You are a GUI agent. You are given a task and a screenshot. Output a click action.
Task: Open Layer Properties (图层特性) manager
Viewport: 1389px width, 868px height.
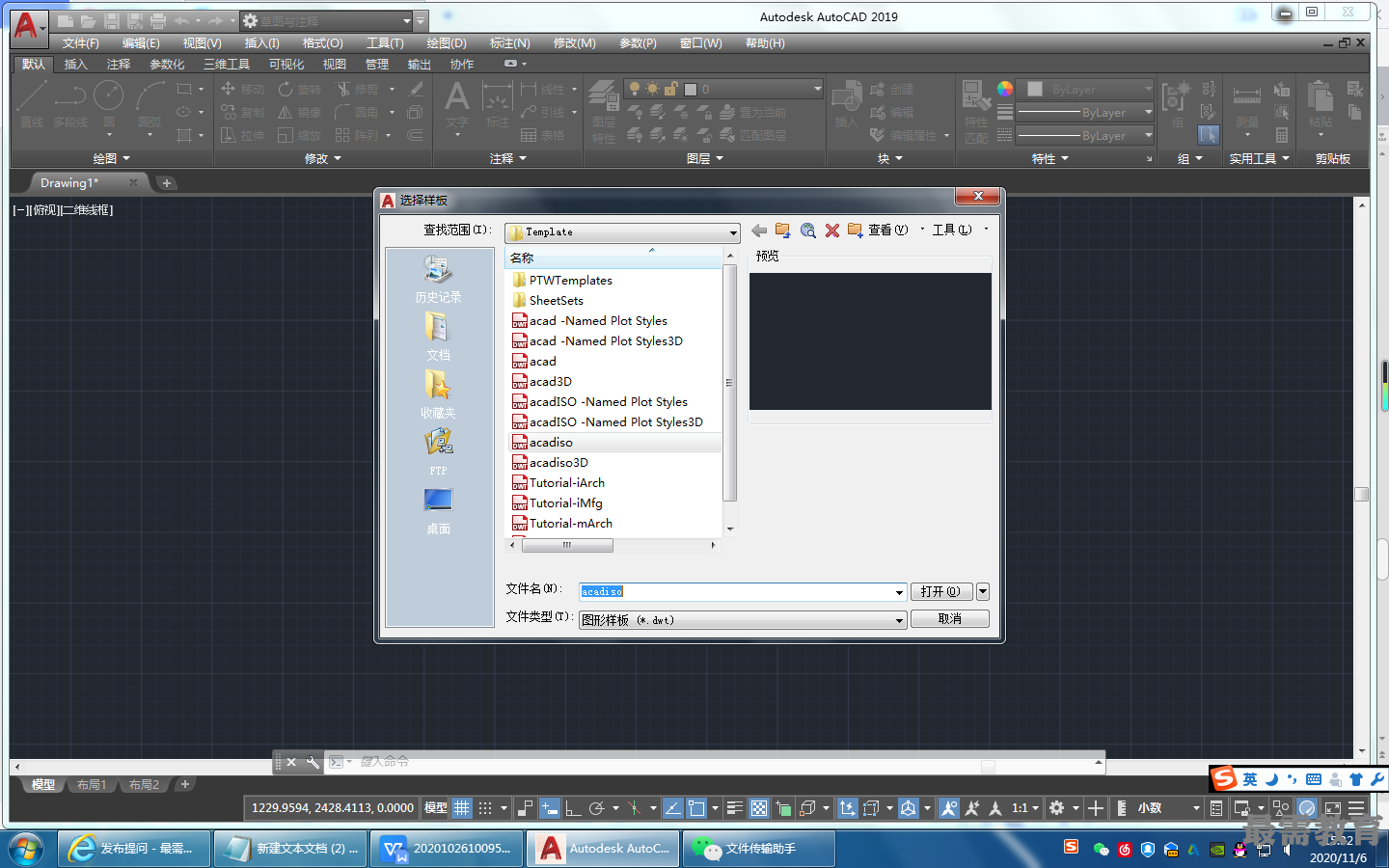click(604, 112)
